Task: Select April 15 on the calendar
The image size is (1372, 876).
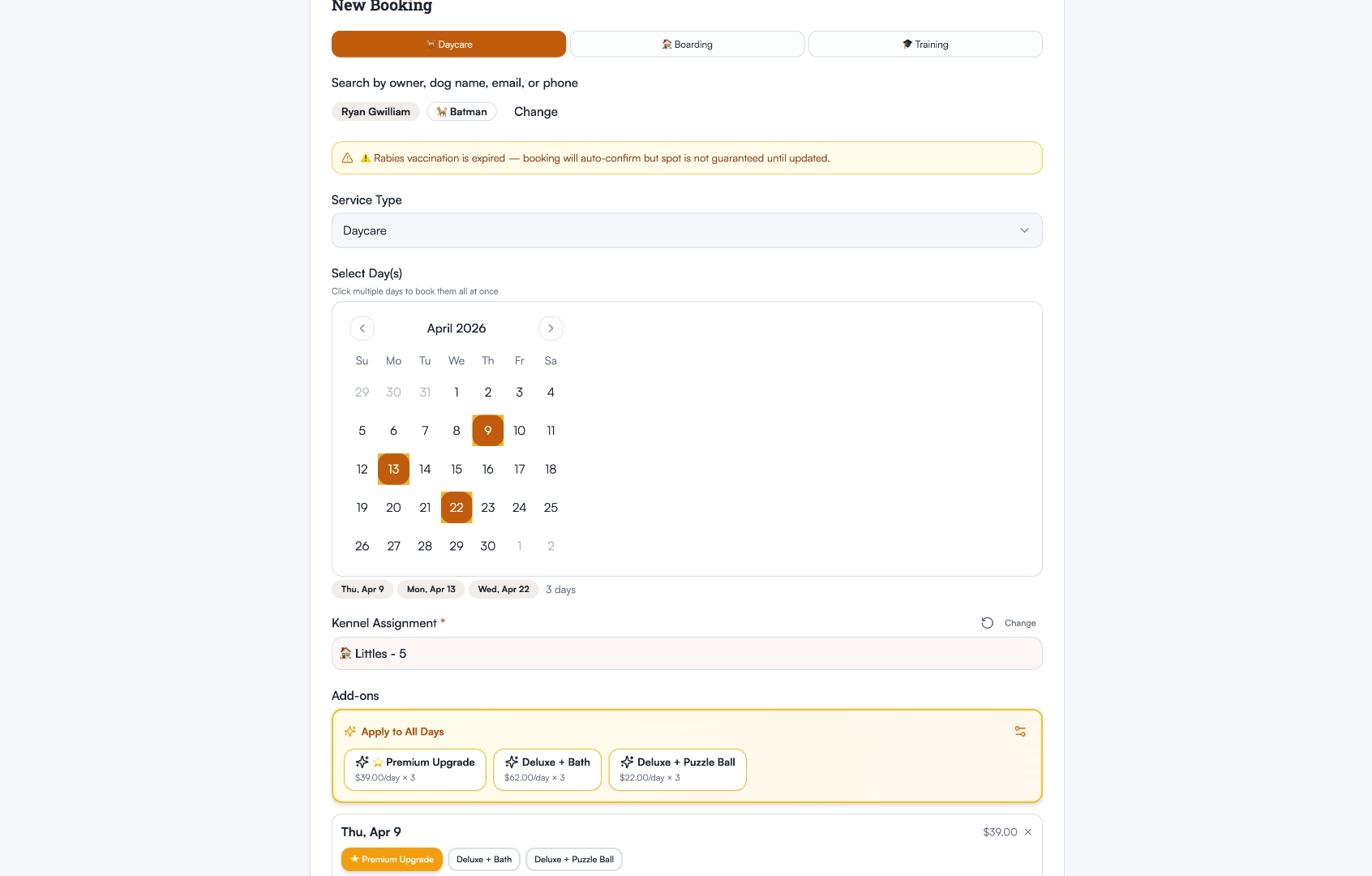Action: pyautogui.click(x=457, y=469)
